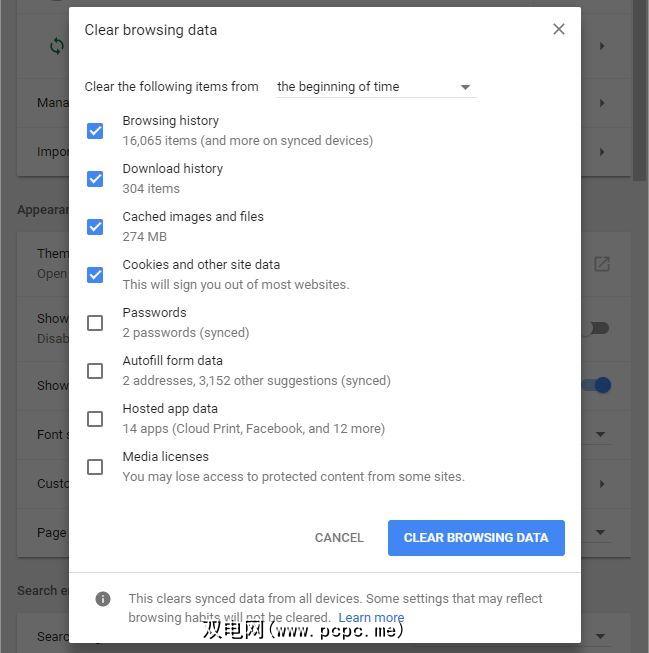Click the open-external icon in Themes row

click(x=602, y=264)
